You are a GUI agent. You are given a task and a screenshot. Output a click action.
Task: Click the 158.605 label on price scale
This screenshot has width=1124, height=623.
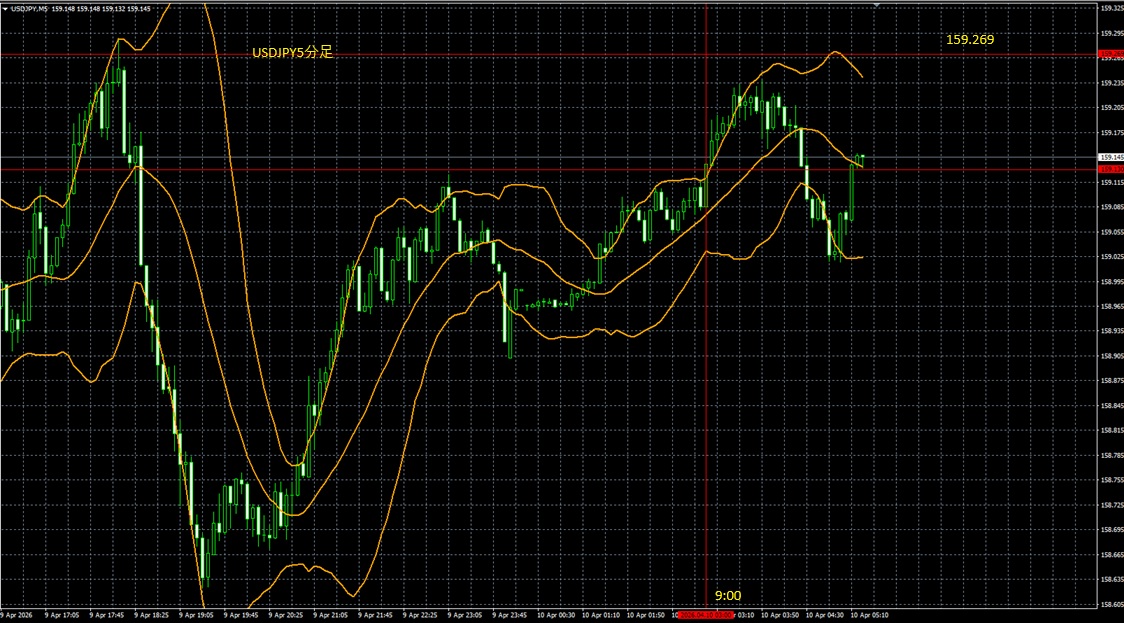tap(1110, 604)
